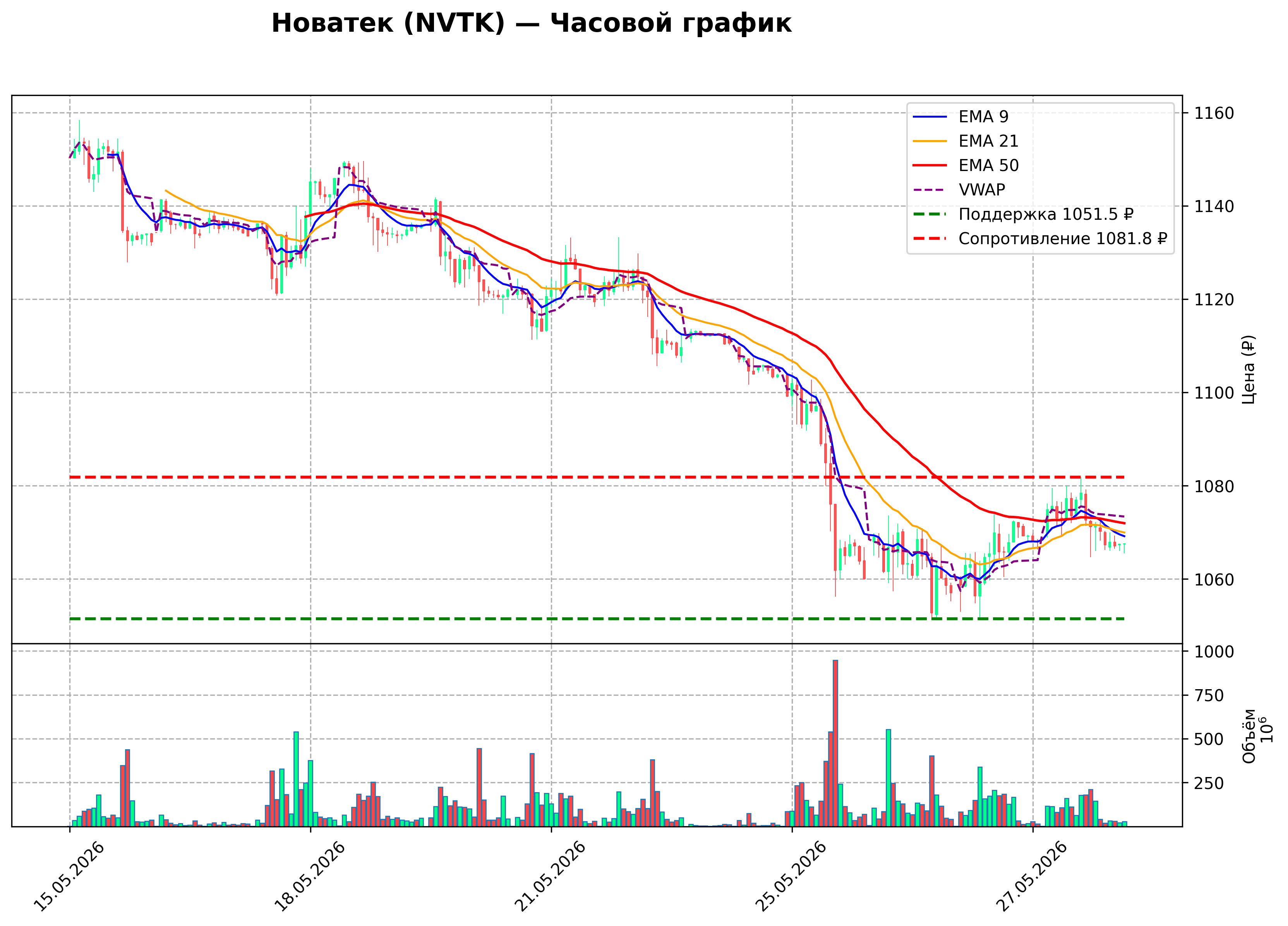Click the "750" volume axis tick

pos(1209,695)
